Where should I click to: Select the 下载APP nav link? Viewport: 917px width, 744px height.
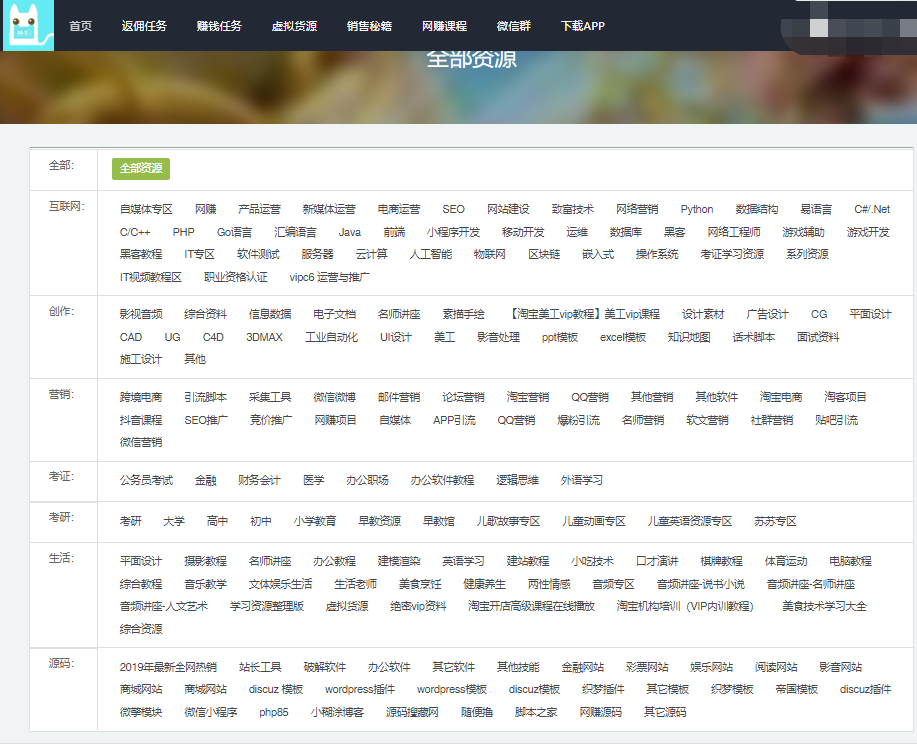(582, 26)
